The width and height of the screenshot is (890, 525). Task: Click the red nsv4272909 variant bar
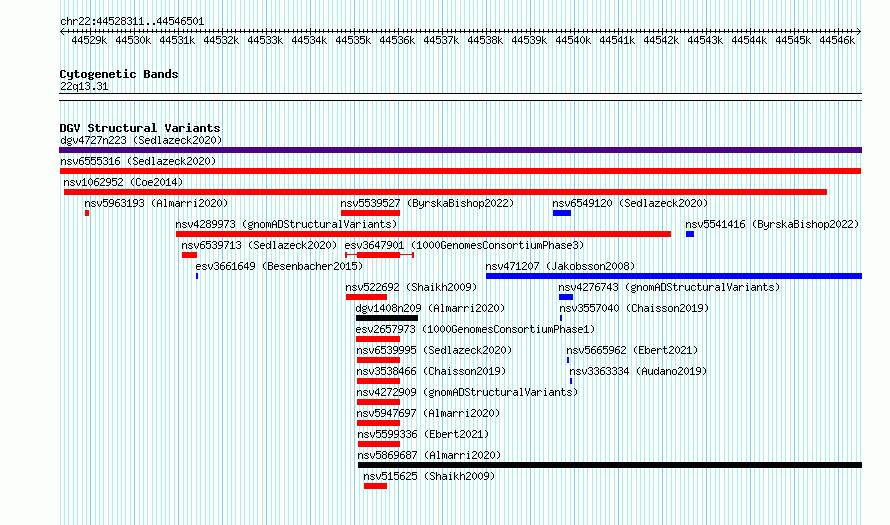pyautogui.click(x=379, y=402)
